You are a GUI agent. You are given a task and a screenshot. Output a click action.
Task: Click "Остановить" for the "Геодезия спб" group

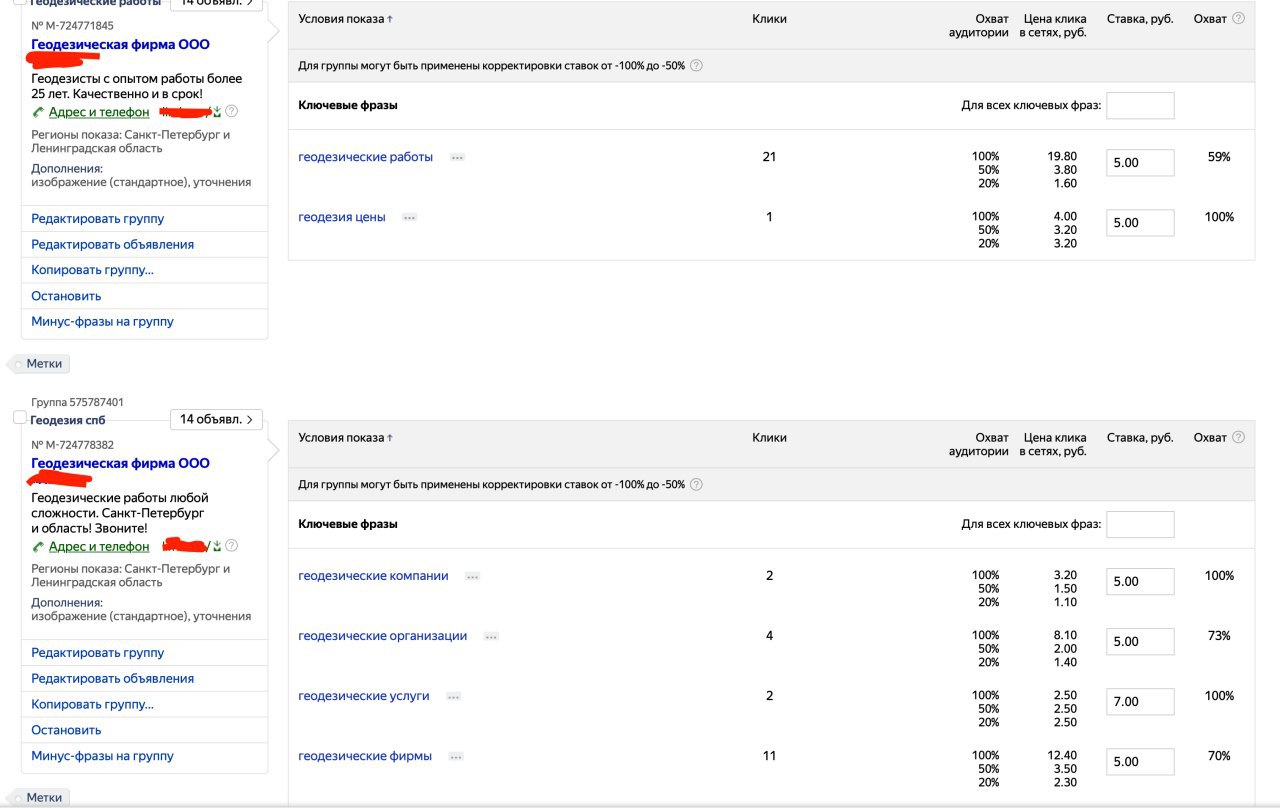tap(66, 730)
